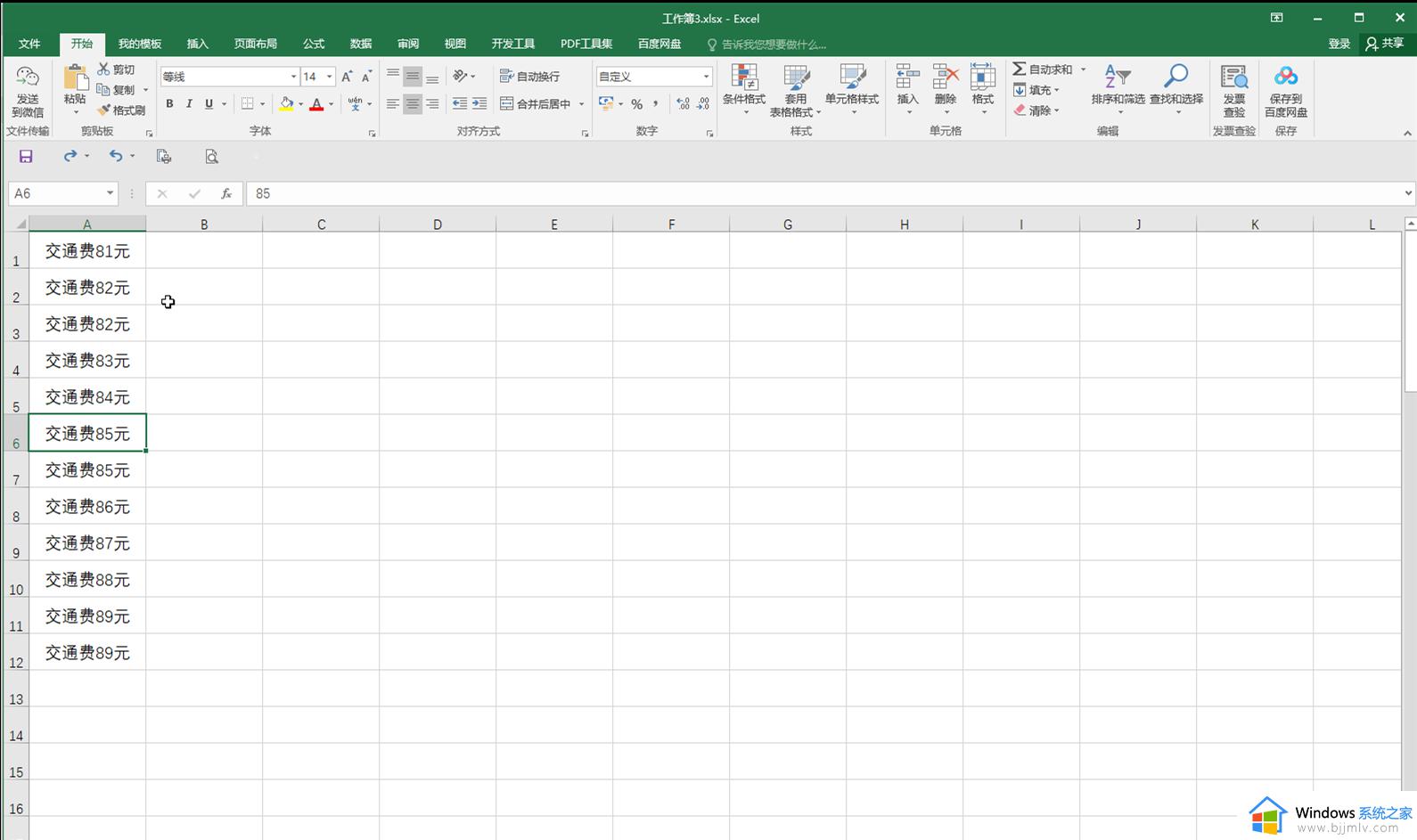The width and height of the screenshot is (1417, 840).
Task: Apply percent style format
Action: tap(636, 104)
